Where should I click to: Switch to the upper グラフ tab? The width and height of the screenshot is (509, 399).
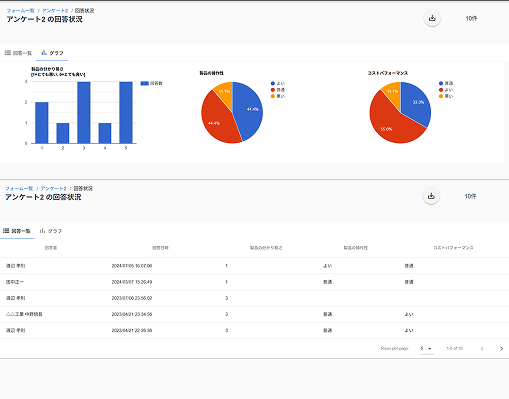click(52, 53)
